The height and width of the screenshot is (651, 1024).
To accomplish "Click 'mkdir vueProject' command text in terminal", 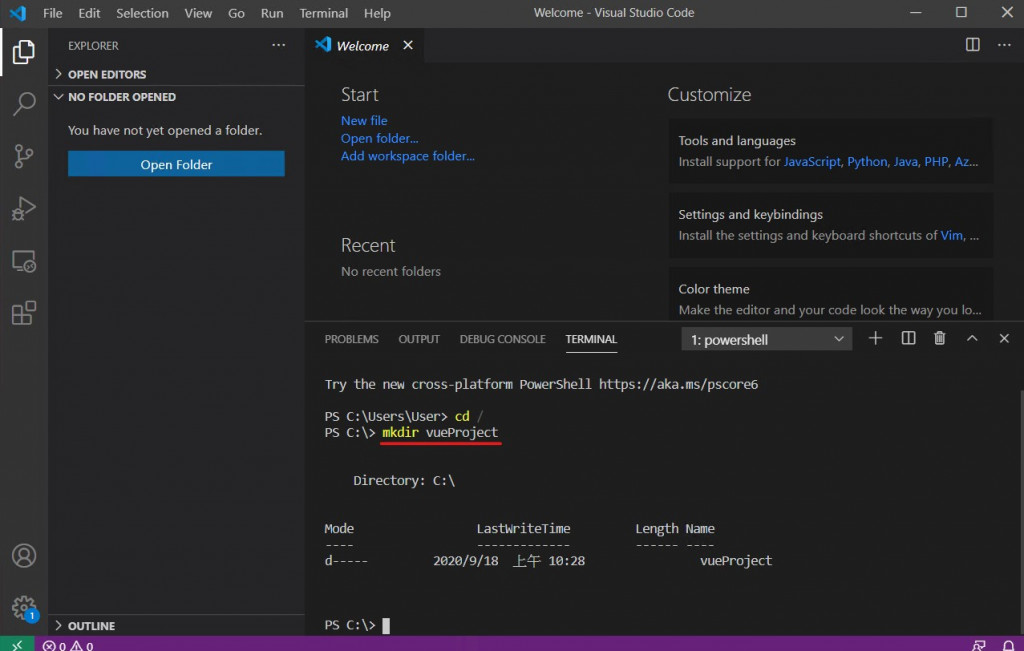I will click(x=440, y=432).
